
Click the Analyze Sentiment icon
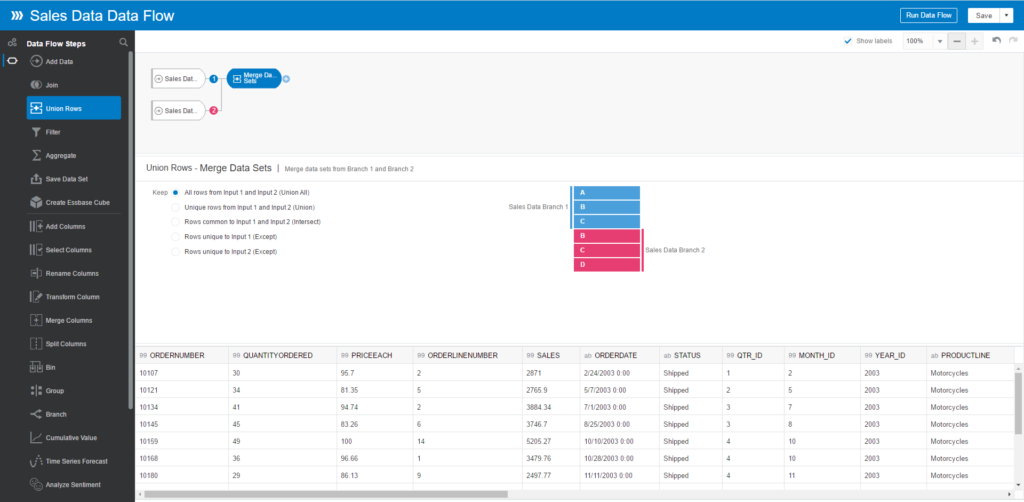click(37, 484)
